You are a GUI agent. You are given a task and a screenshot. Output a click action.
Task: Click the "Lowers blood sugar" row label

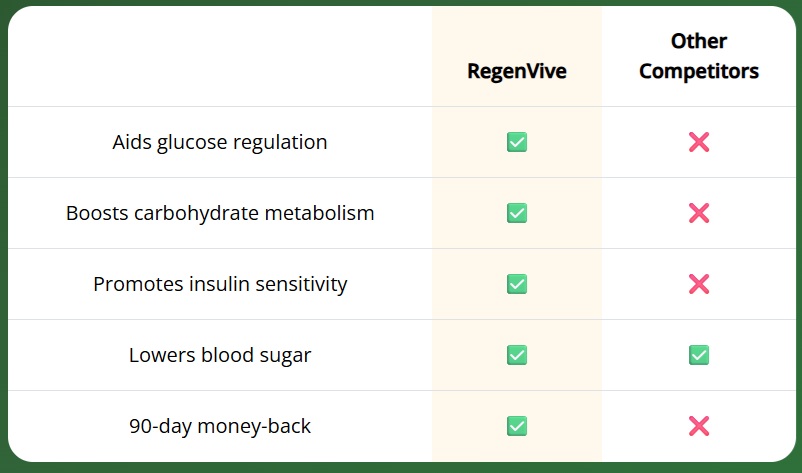pos(220,355)
